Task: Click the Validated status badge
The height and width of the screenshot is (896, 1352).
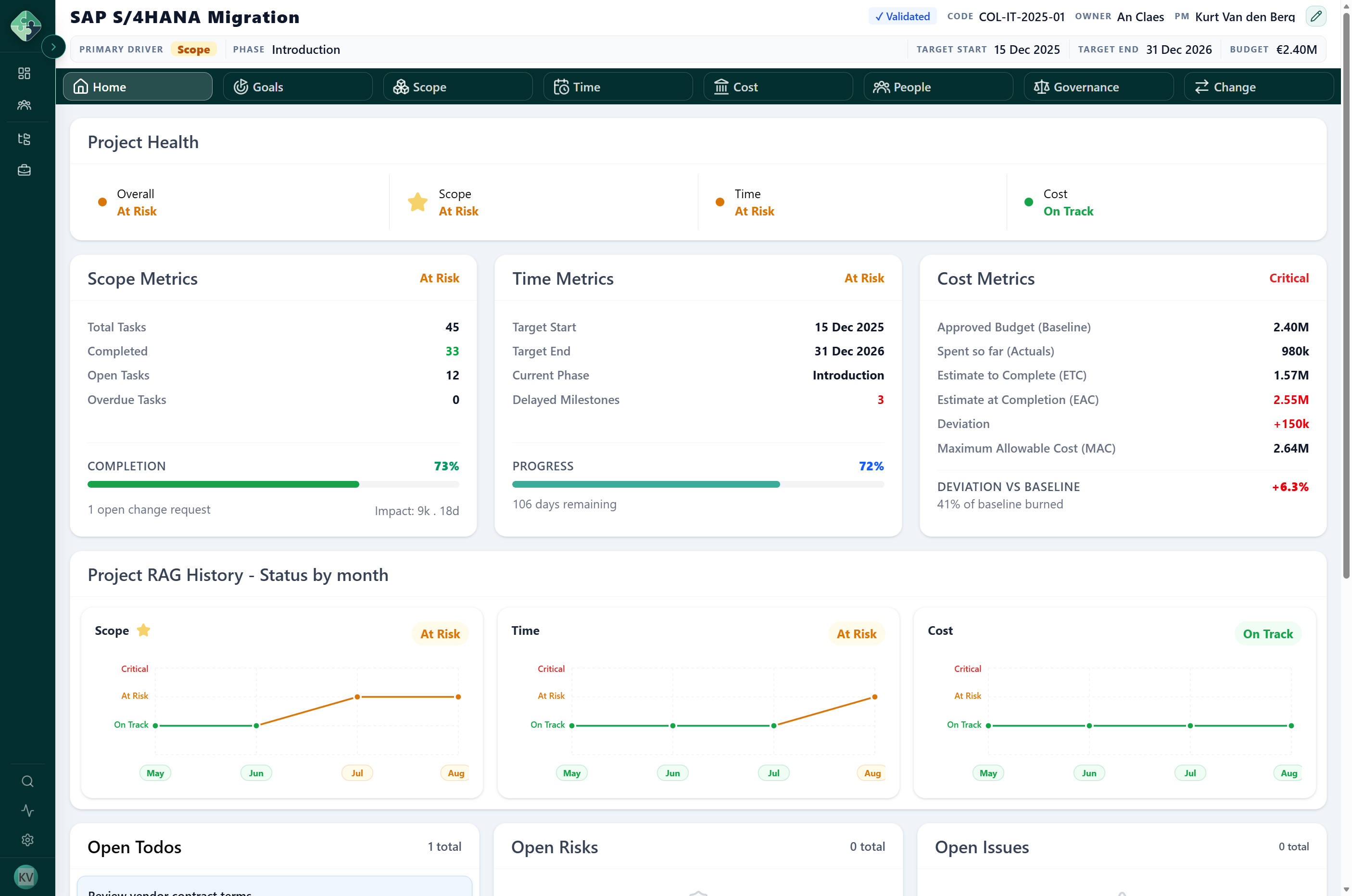Action: click(x=902, y=16)
